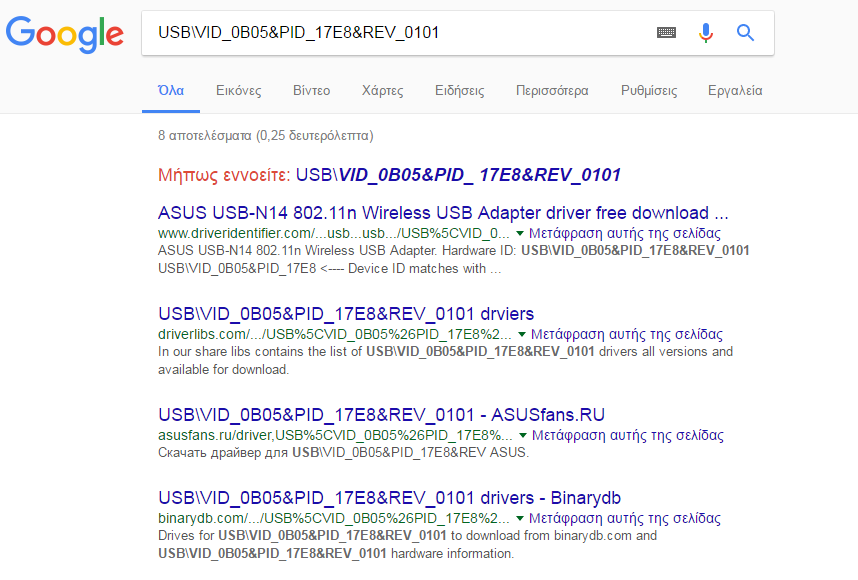Click the www.driveridentifier.com green URL text
This screenshot has height=580, width=858.
tap(334, 234)
